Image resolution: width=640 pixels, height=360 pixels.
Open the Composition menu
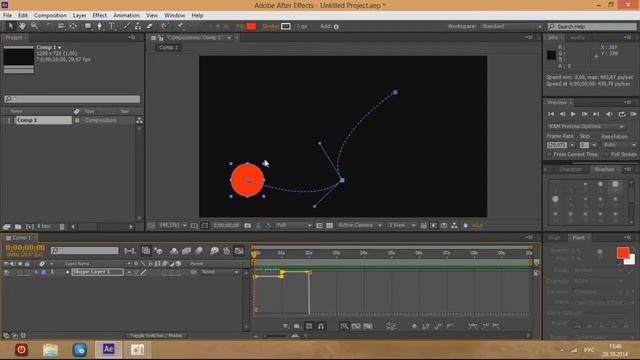coord(50,15)
